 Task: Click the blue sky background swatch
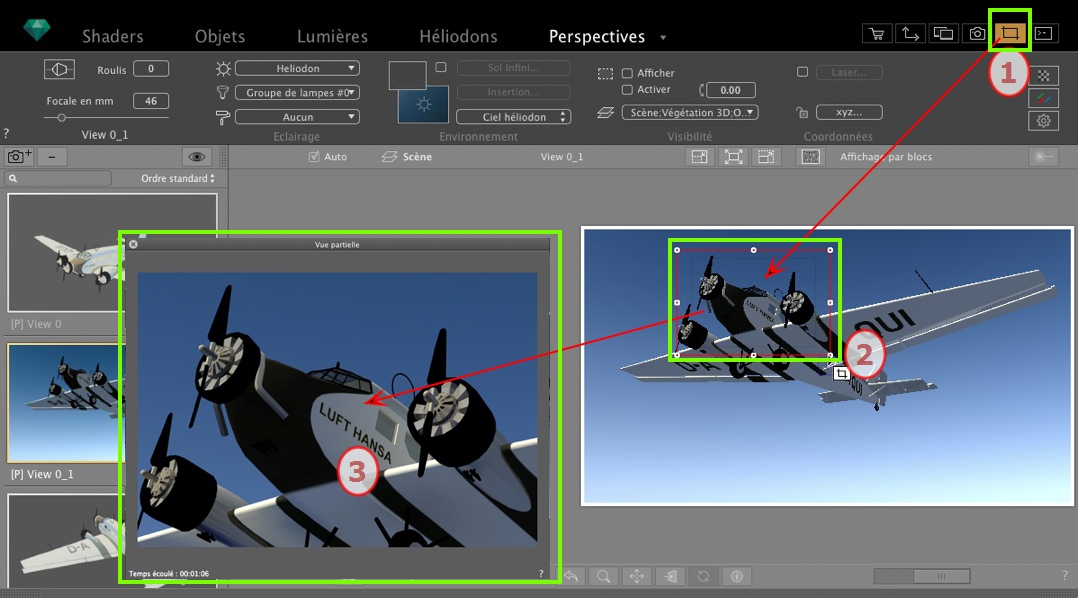[424, 104]
